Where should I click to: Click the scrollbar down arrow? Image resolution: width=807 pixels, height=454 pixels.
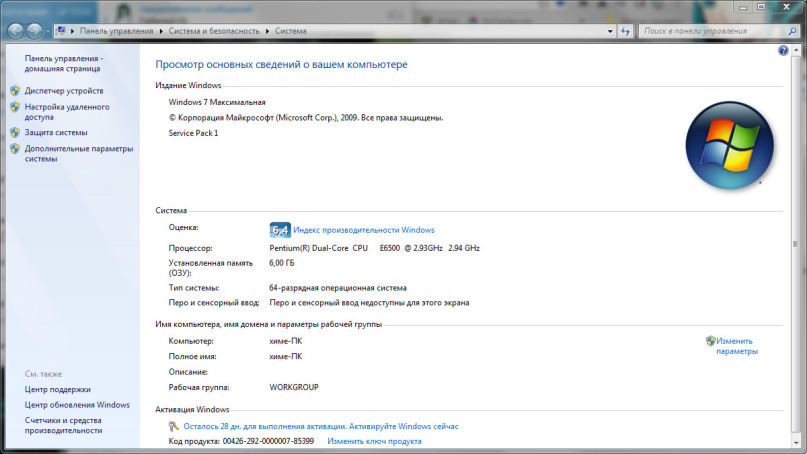pyautogui.click(x=796, y=442)
